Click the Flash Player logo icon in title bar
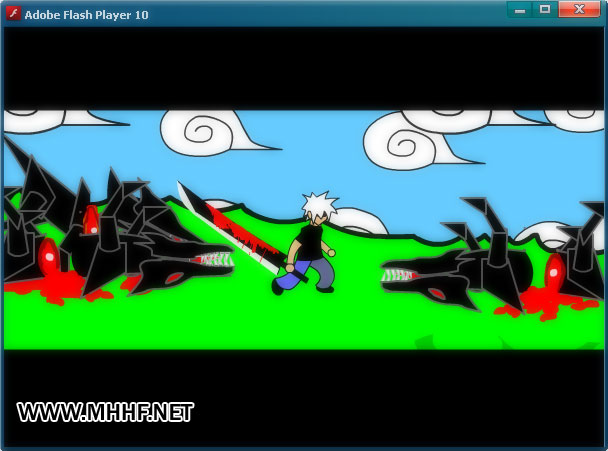This screenshot has height=451, width=608. 13,14
